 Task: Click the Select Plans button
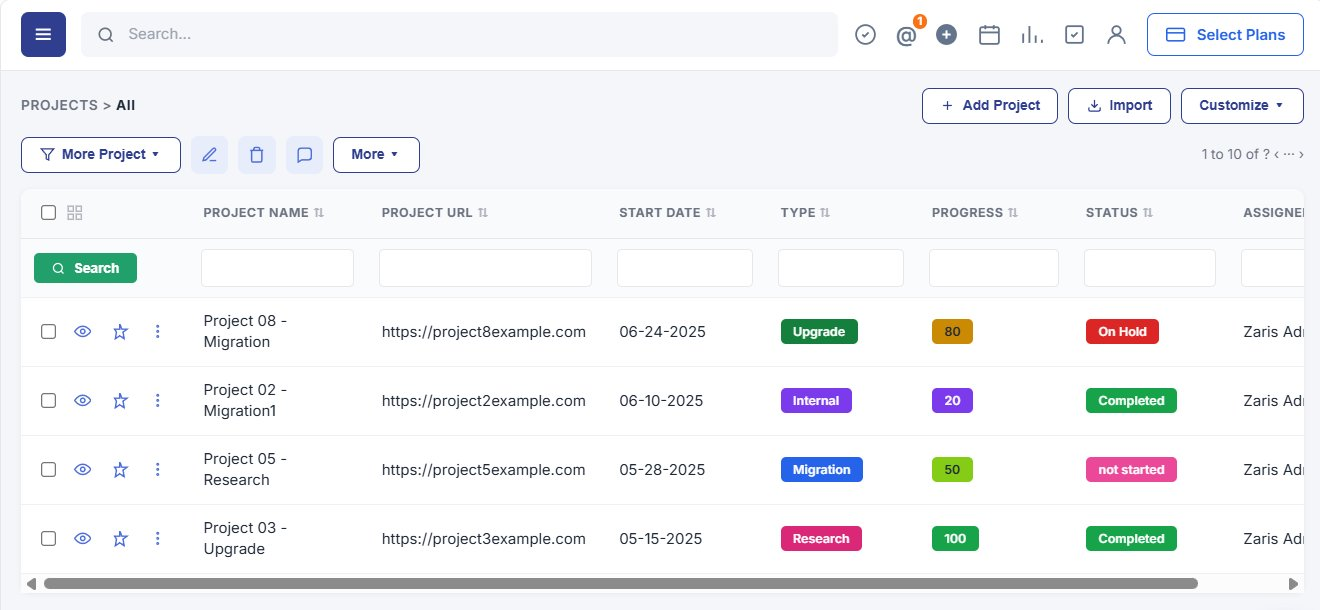[x=1225, y=35]
